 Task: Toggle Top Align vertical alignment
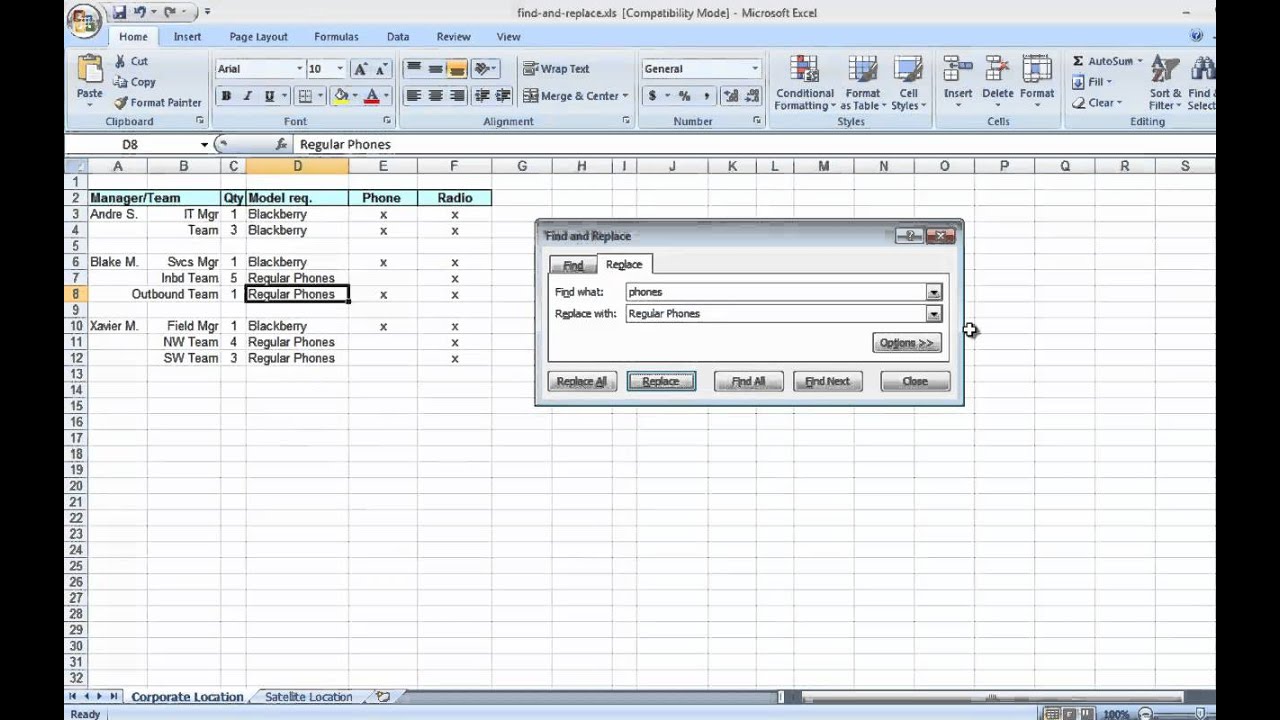(x=414, y=69)
